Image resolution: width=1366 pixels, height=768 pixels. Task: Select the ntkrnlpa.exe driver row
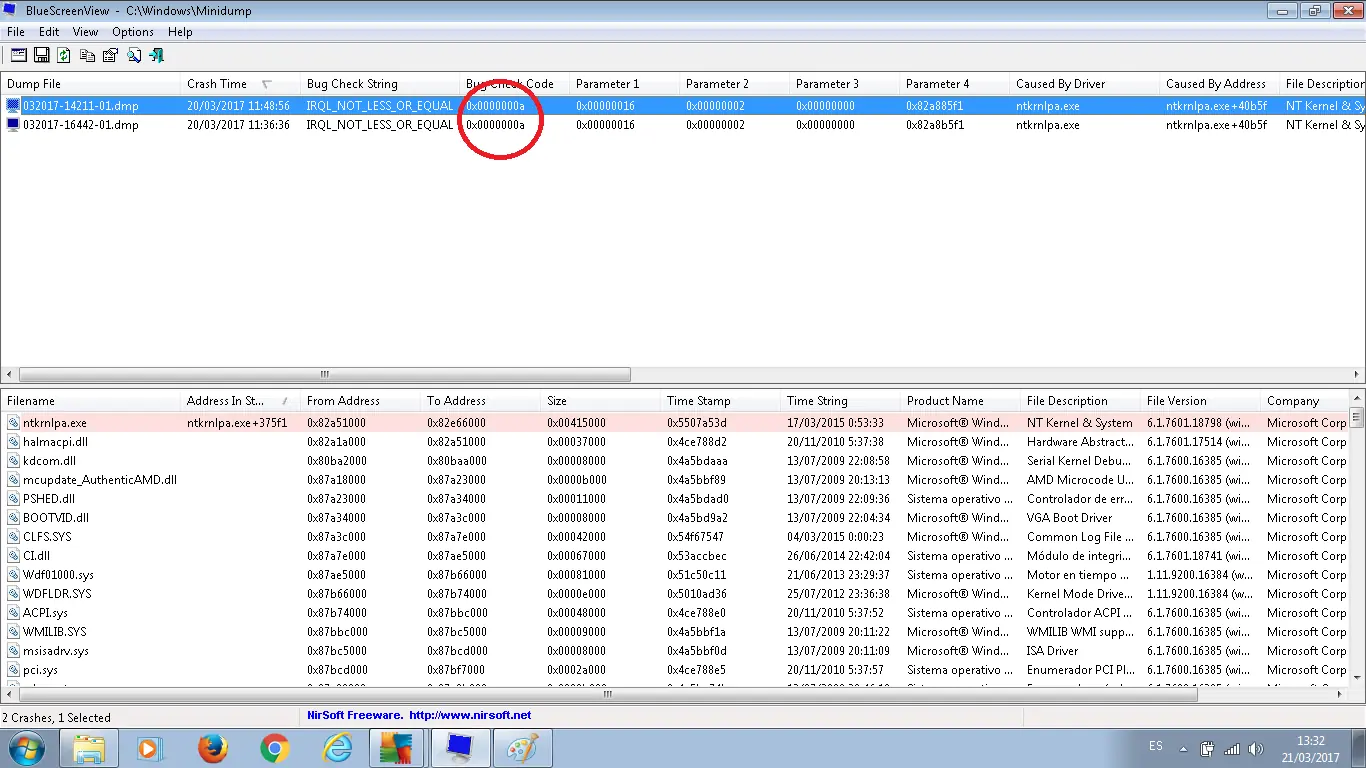pyautogui.click(x=675, y=423)
